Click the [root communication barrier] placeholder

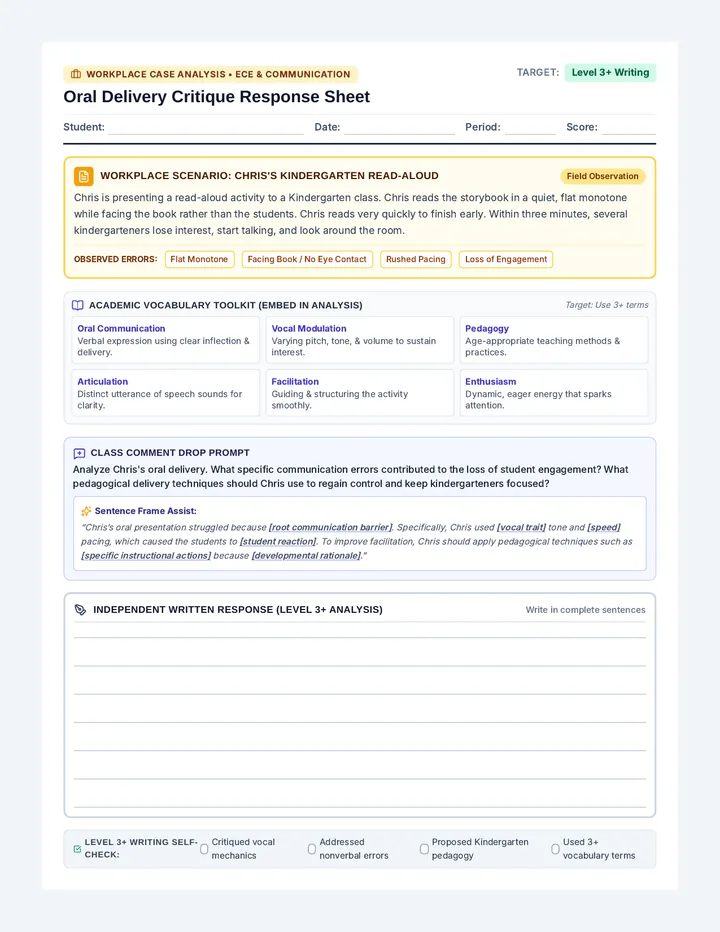(x=331, y=528)
